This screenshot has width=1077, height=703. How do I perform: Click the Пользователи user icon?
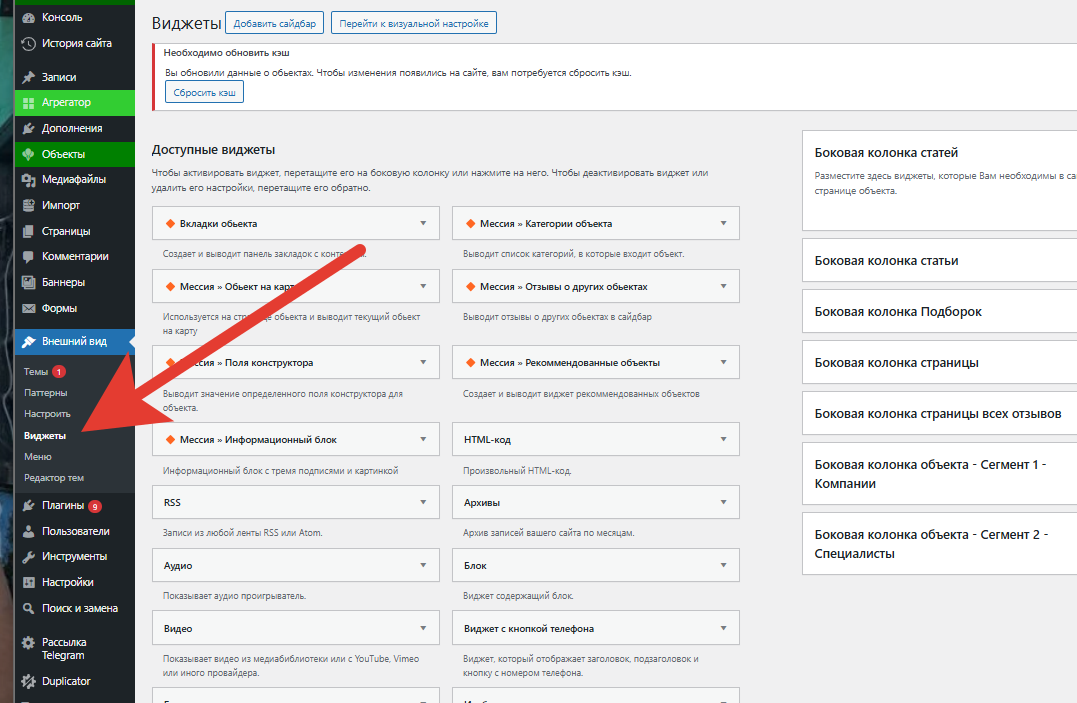point(28,531)
